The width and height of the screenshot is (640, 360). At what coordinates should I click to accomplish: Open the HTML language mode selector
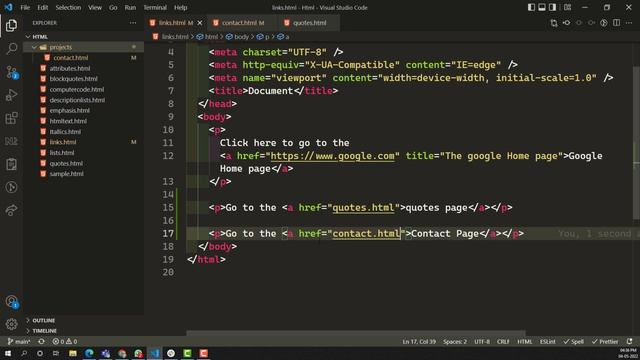pyautogui.click(x=524, y=341)
